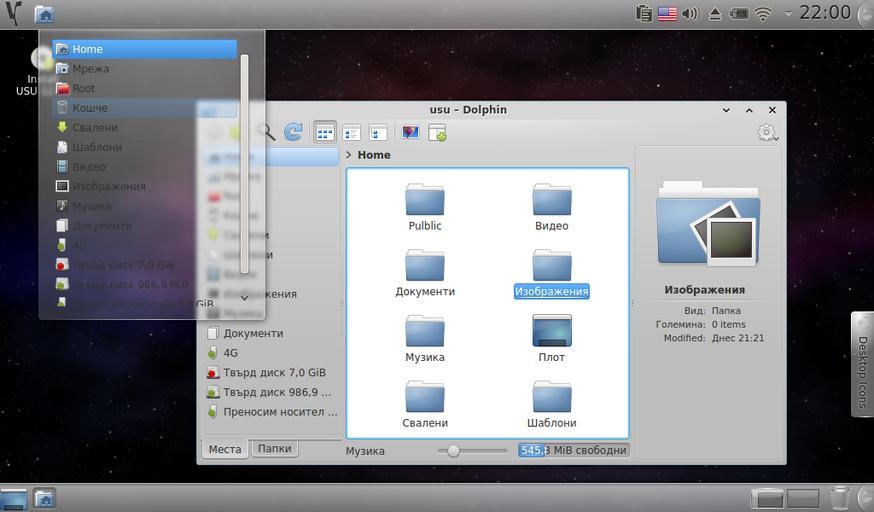Click the Reload toolbar icon in Dolphin
This screenshot has height=512, width=874.
293,132
